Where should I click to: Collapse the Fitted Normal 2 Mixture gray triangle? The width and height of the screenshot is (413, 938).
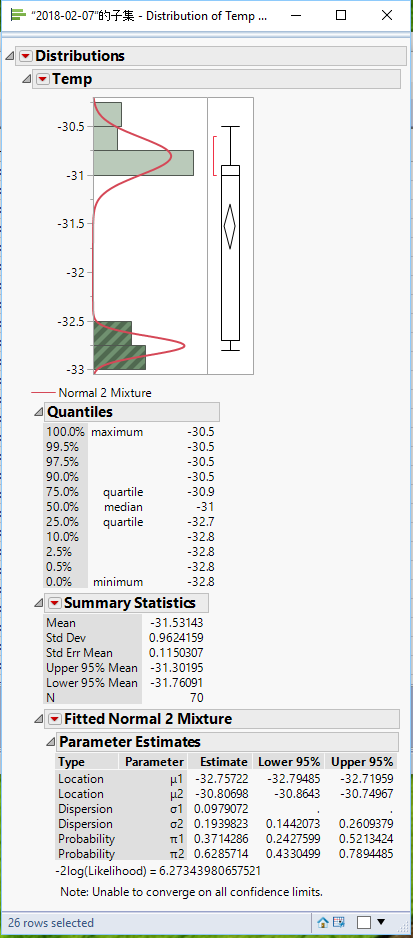pyautogui.click(x=39, y=719)
